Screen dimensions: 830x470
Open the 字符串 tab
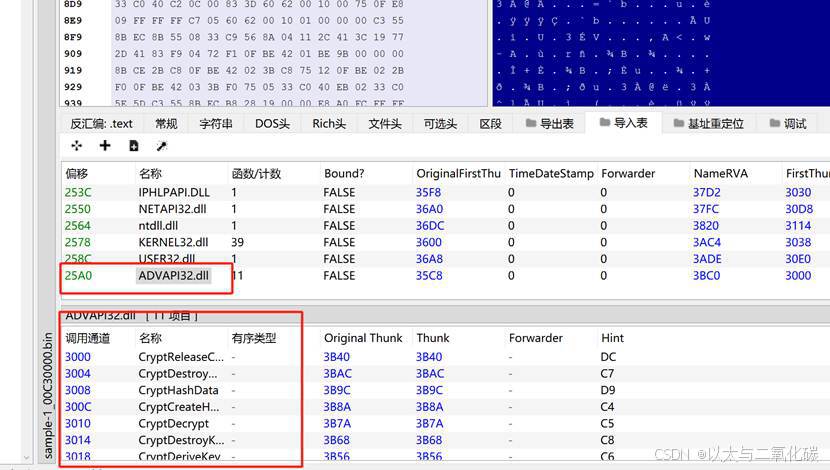pos(216,123)
